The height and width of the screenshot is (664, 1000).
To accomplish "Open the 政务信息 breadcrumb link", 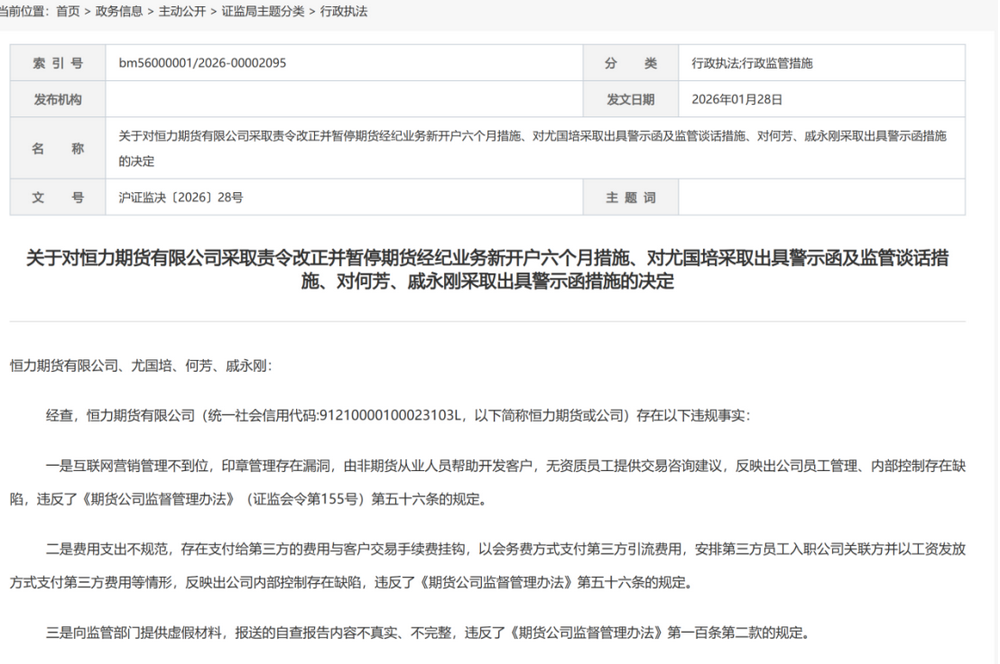I will pyautogui.click(x=119, y=11).
